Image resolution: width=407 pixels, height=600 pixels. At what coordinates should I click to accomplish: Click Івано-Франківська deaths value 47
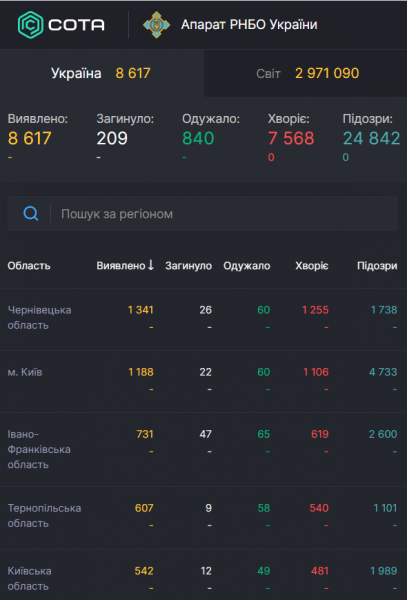205,434
